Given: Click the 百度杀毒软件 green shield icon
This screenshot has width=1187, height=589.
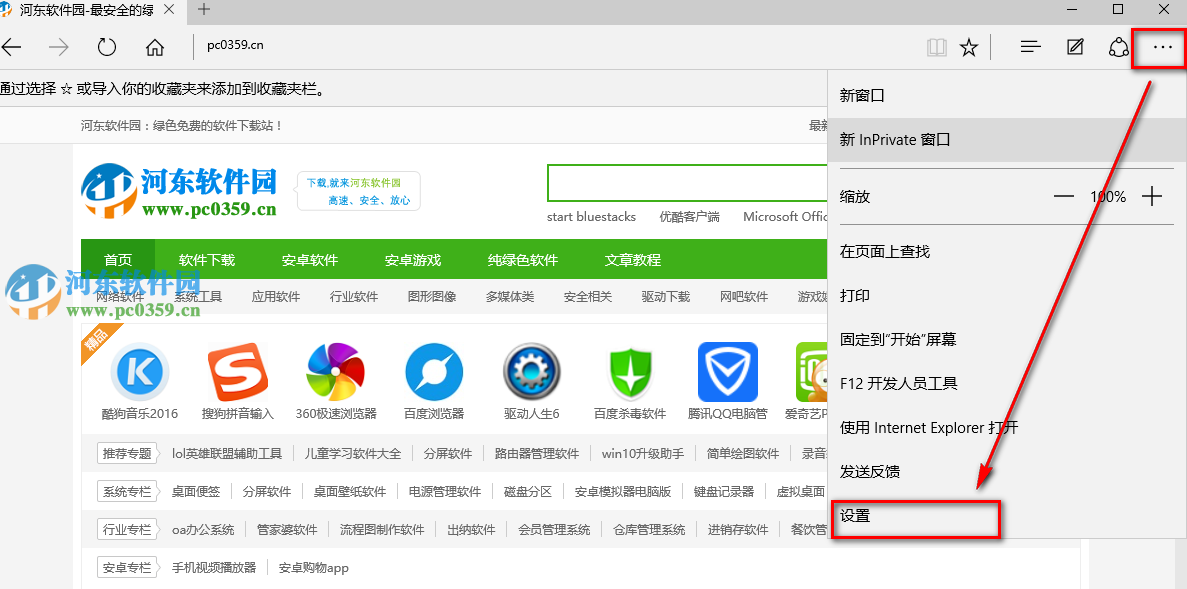Looking at the screenshot, I should click(629, 372).
